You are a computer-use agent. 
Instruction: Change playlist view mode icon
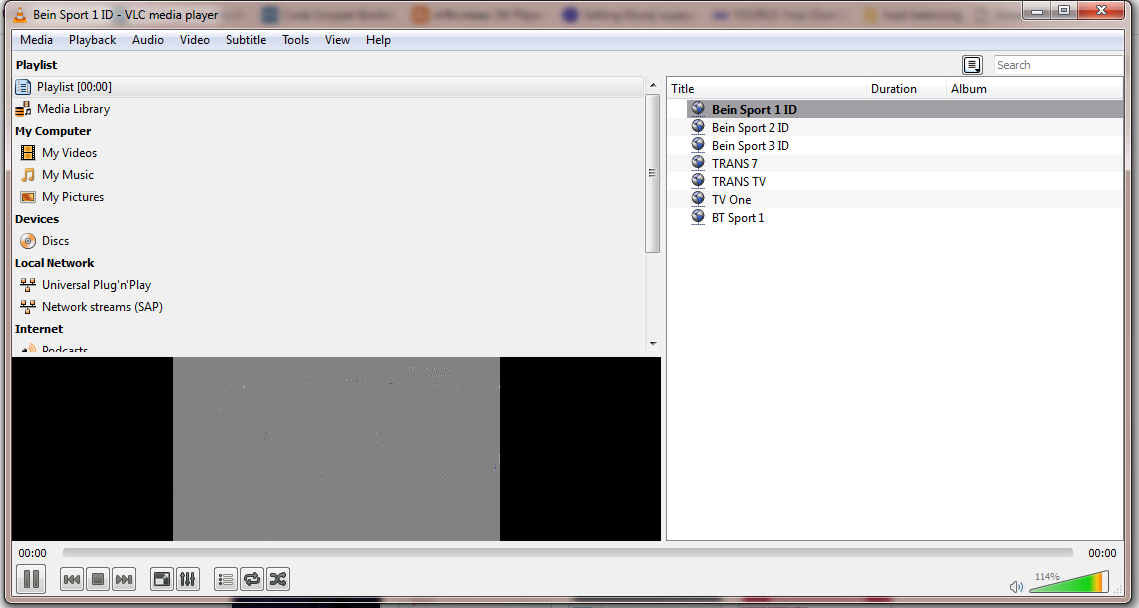(x=972, y=65)
